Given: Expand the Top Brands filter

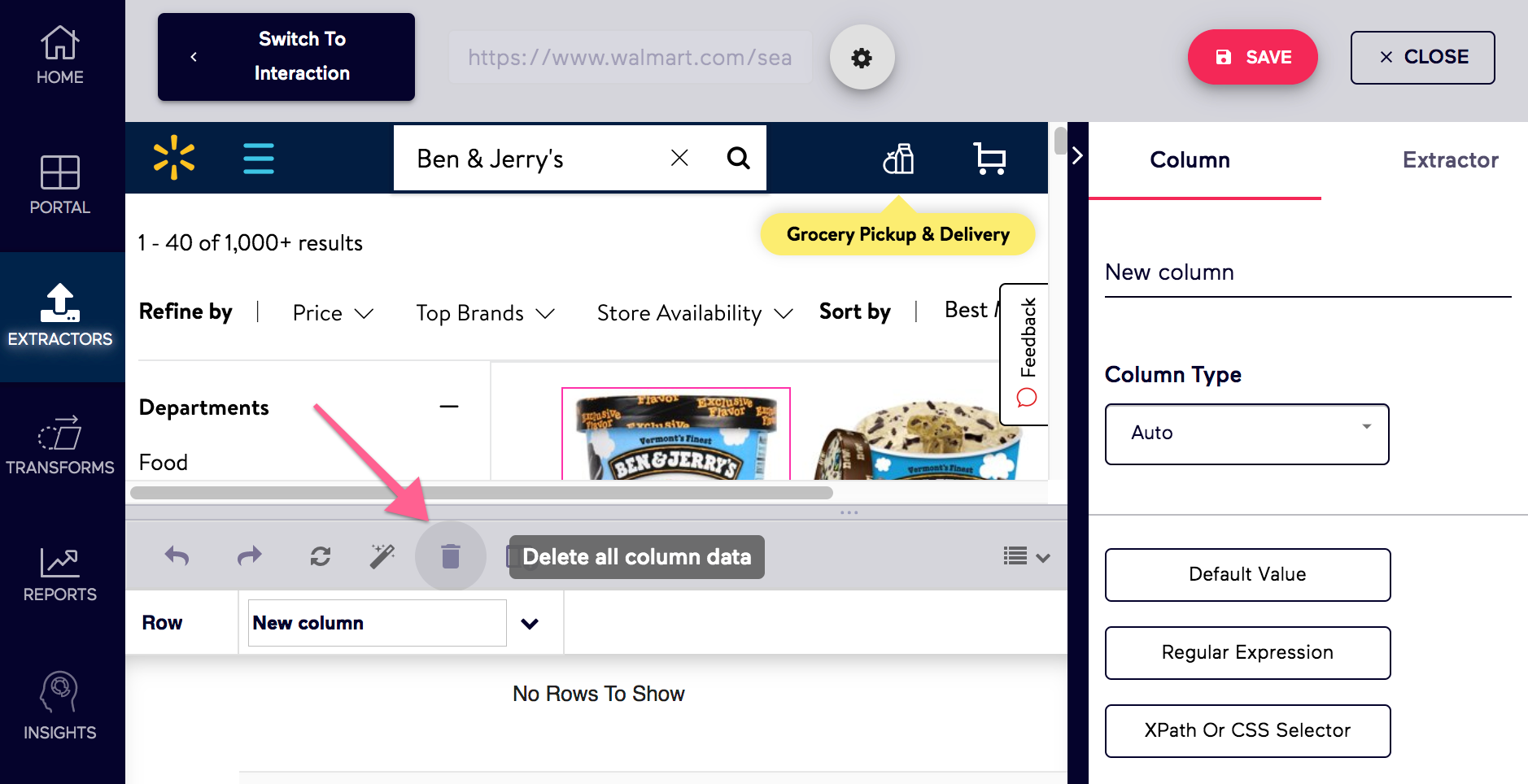Looking at the screenshot, I should tap(485, 312).
